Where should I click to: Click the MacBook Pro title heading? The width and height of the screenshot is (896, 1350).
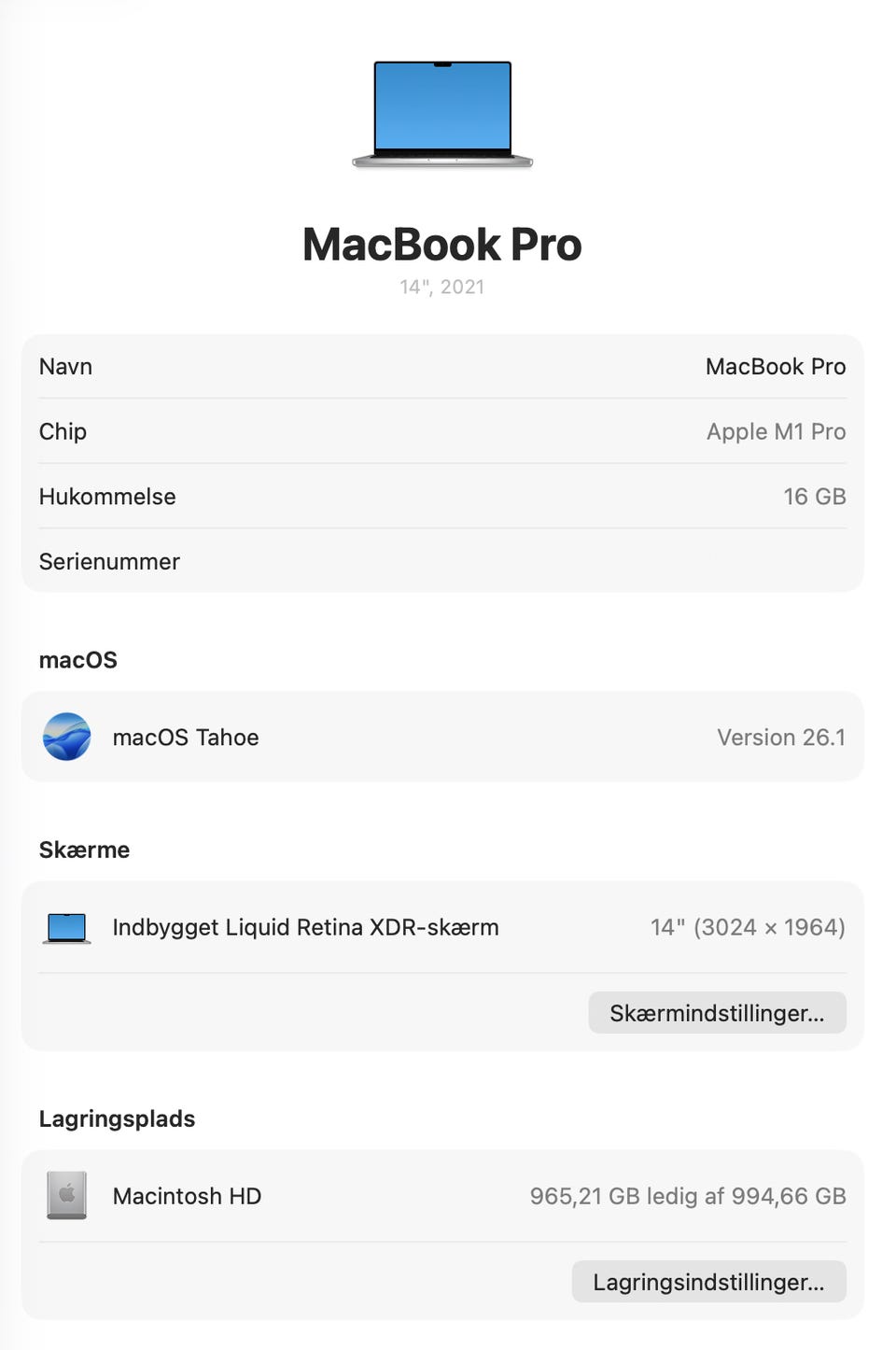pyautogui.click(x=442, y=245)
